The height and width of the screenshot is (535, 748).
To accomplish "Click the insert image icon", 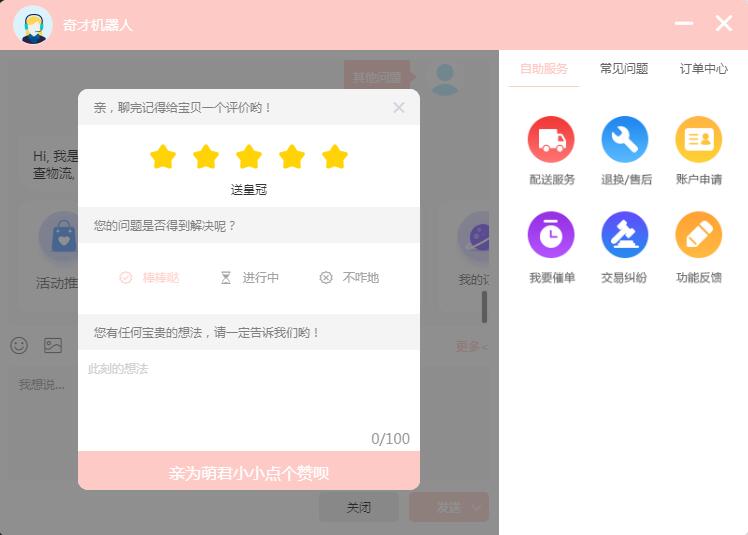I will pos(52,345).
